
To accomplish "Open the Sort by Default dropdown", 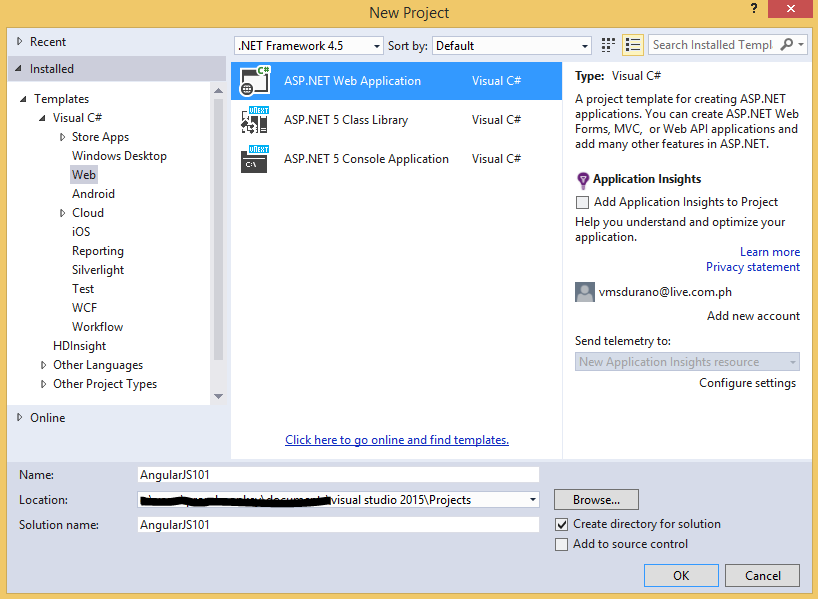I will [511, 46].
